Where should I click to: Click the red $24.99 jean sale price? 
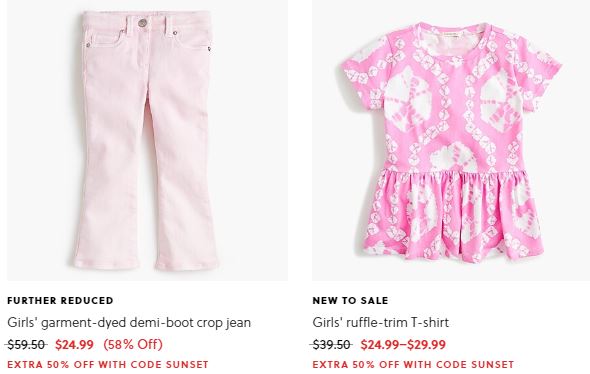coord(75,344)
